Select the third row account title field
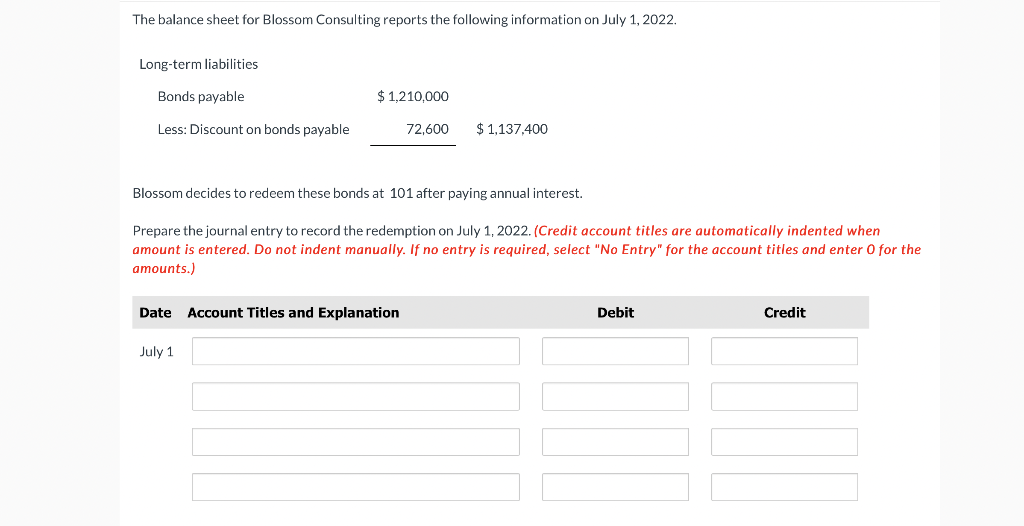The height and width of the screenshot is (526, 1024). [356, 442]
